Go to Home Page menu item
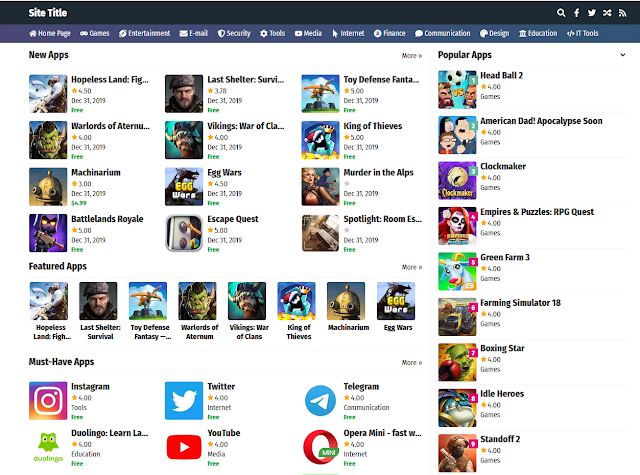Screen dimensions: 640x475 50,33
